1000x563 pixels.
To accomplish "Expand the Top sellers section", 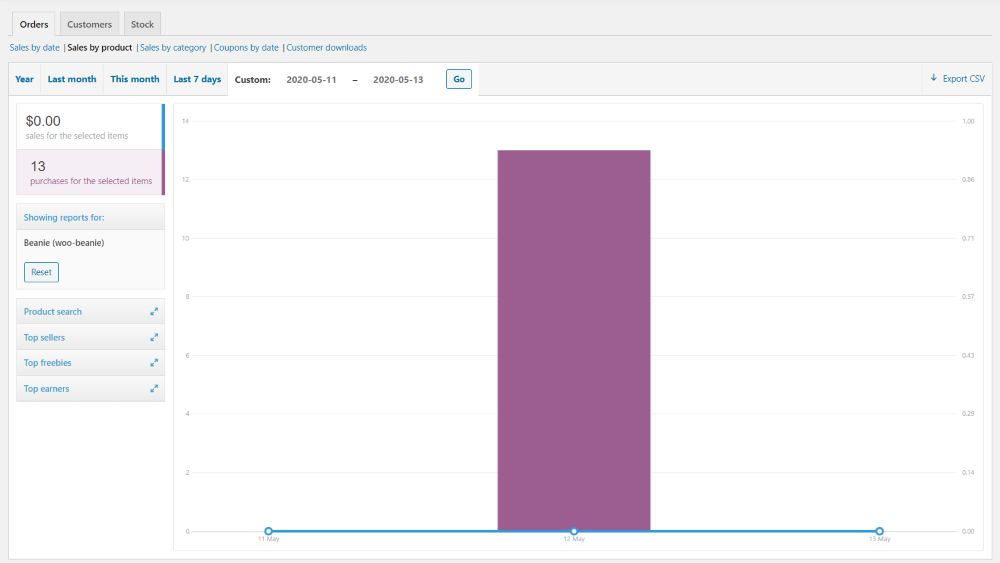I will coord(91,337).
